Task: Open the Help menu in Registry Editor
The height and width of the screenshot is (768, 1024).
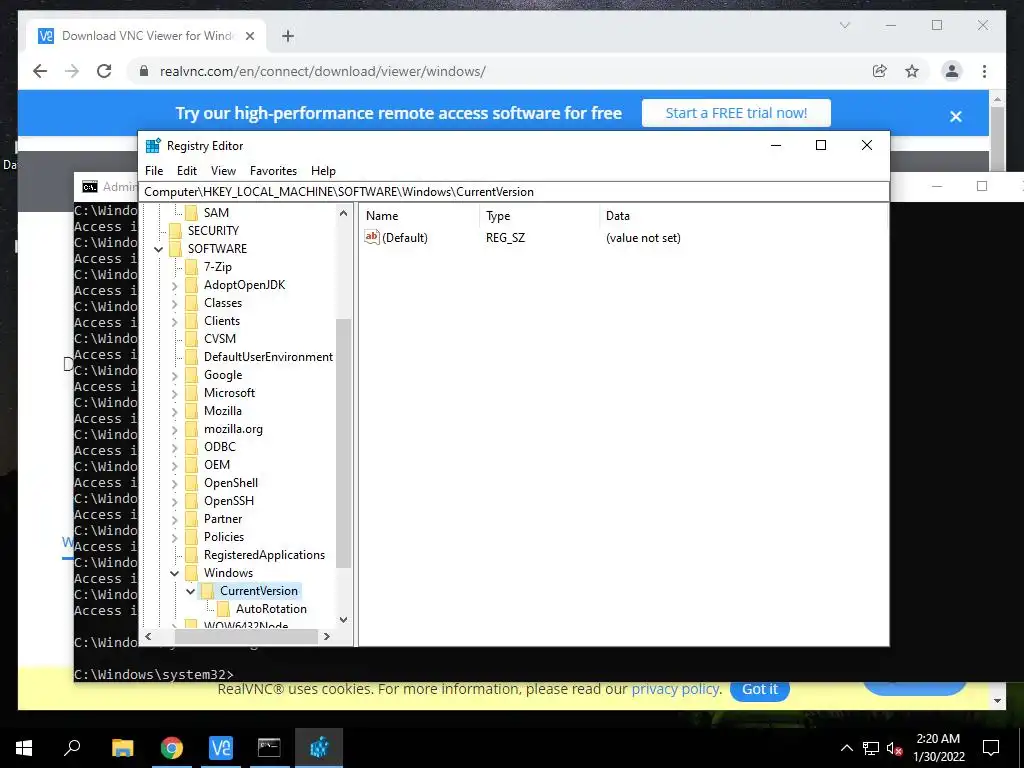Action: click(x=323, y=170)
